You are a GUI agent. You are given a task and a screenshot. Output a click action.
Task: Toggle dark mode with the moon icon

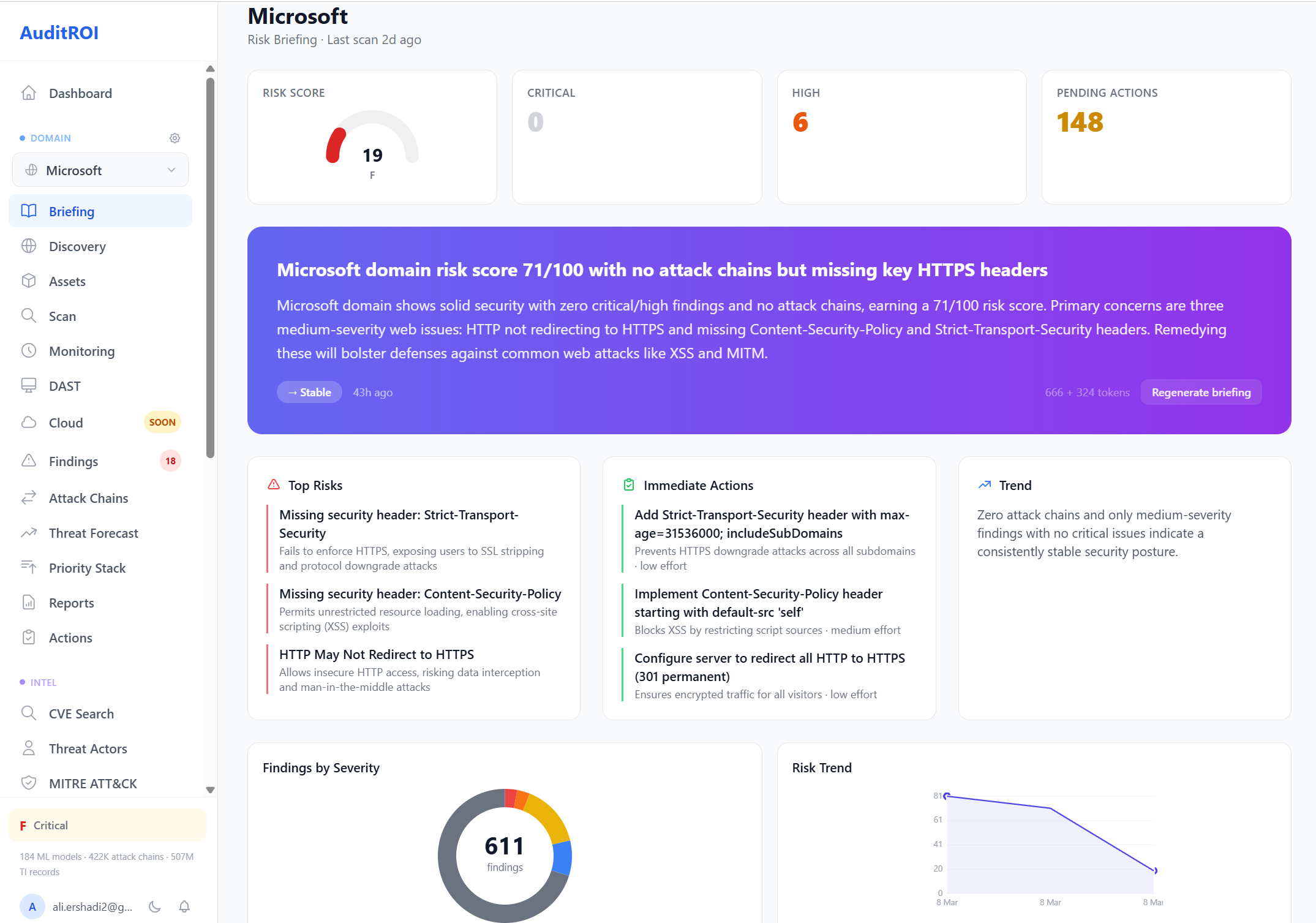tap(154, 906)
